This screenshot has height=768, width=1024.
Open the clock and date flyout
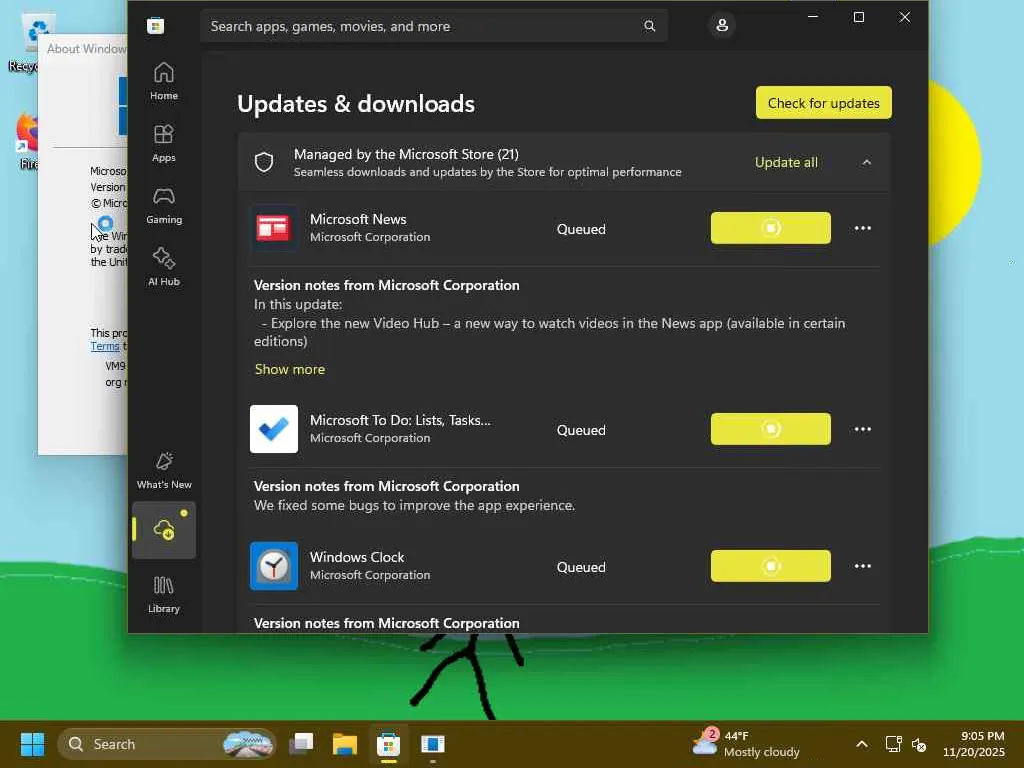click(973, 744)
